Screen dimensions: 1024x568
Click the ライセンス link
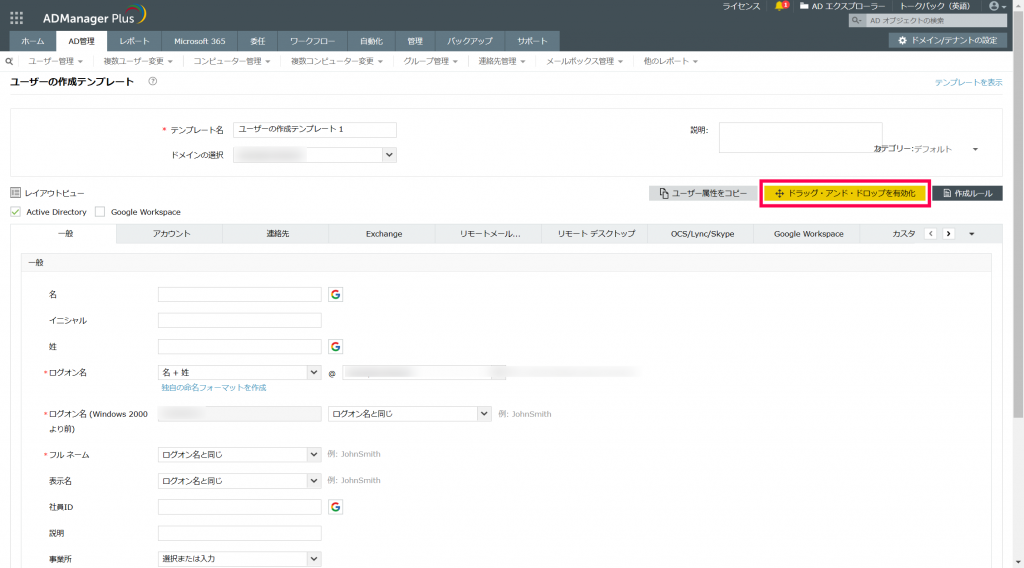pyautogui.click(x=741, y=6)
